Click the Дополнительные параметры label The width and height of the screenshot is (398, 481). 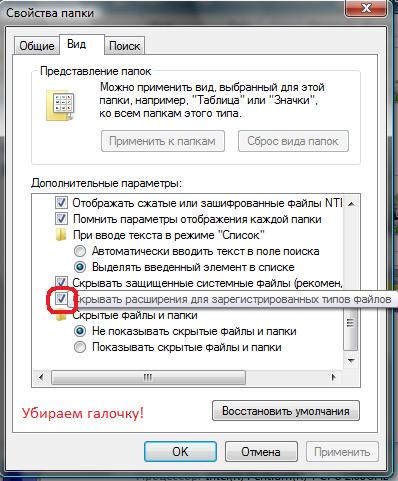[x=107, y=183]
